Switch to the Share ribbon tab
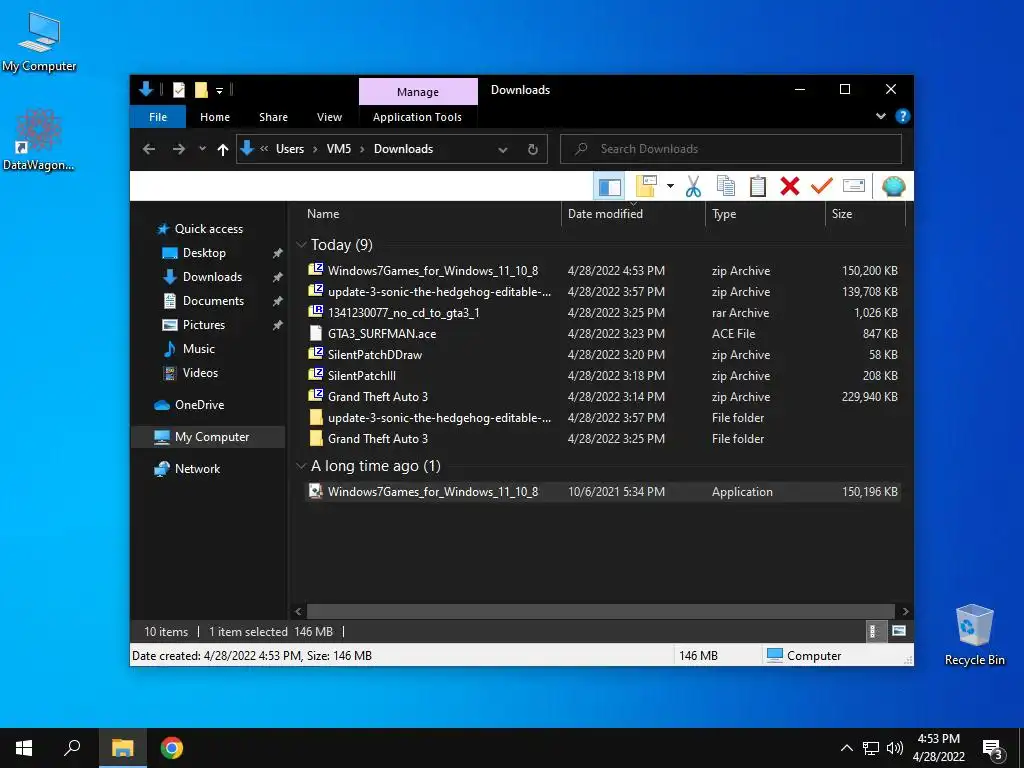Viewport: 1024px width, 768px height. coord(273,117)
